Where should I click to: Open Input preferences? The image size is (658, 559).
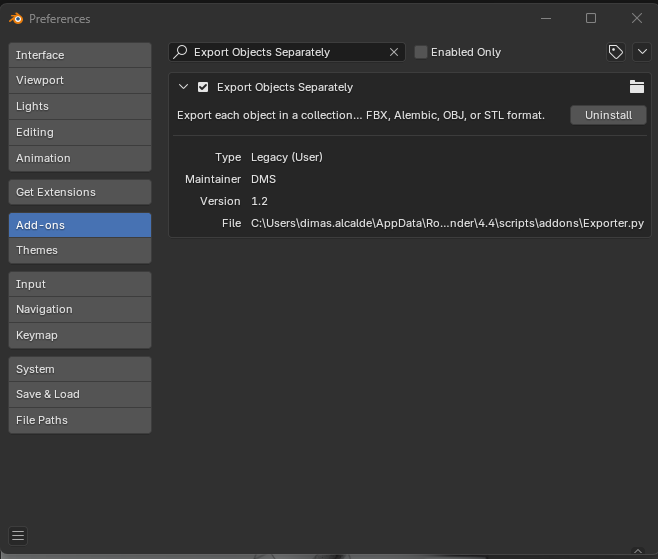[x=80, y=284]
